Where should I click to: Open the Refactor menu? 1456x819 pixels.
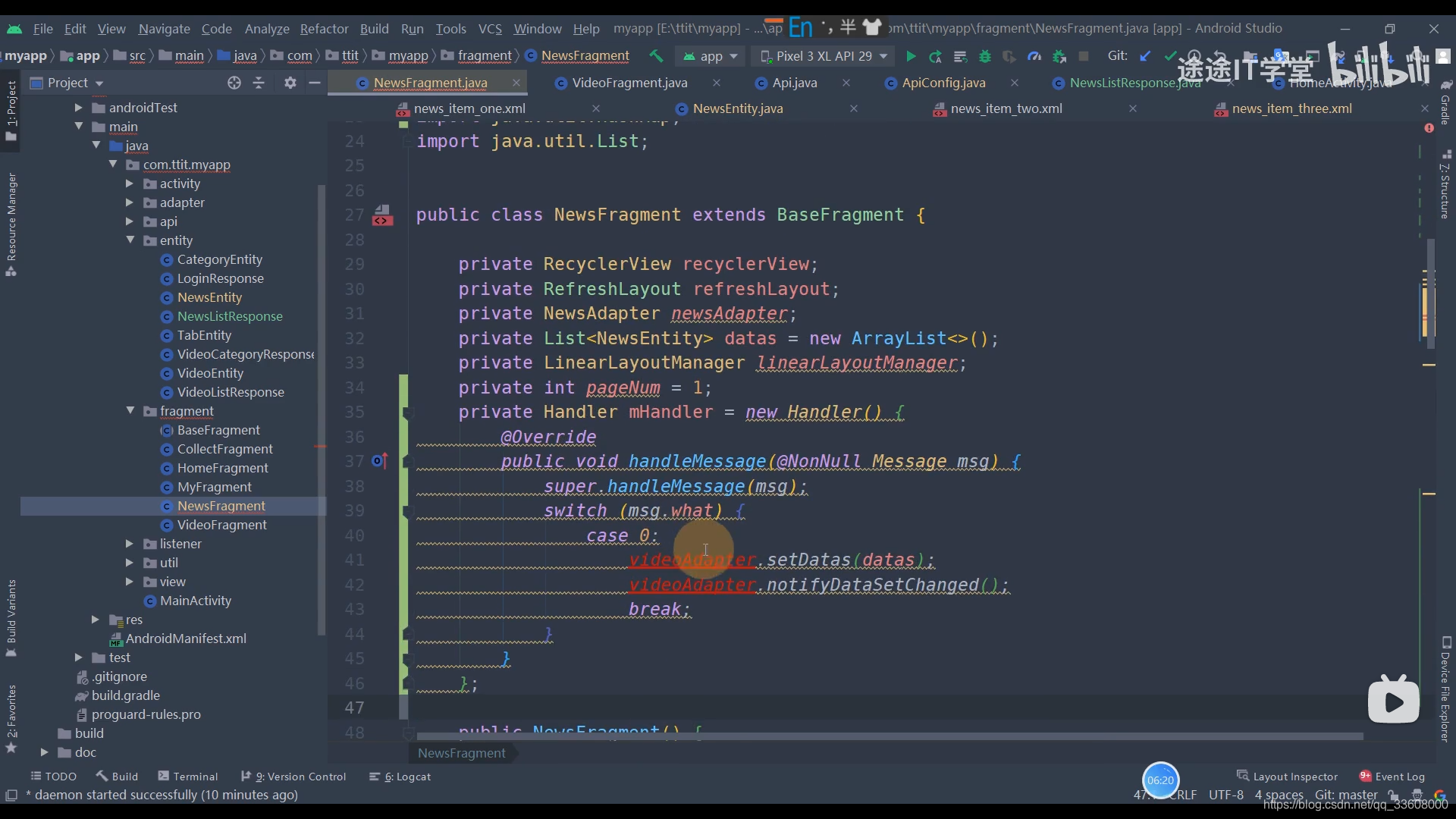pyautogui.click(x=324, y=29)
